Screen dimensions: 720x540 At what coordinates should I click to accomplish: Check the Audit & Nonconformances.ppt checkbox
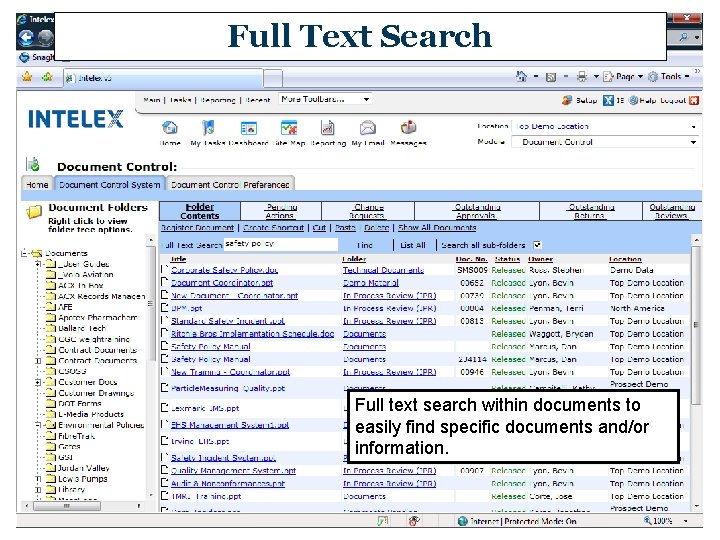point(164,484)
